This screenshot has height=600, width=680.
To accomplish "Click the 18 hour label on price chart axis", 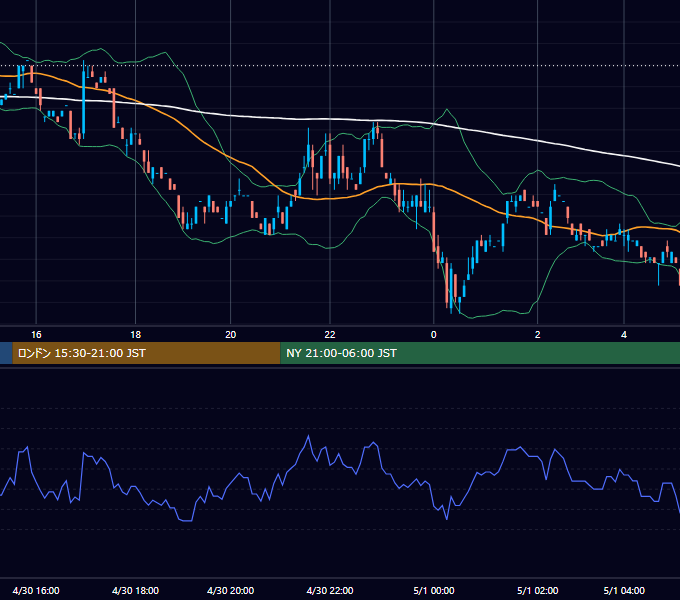I will pyautogui.click(x=136, y=334).
